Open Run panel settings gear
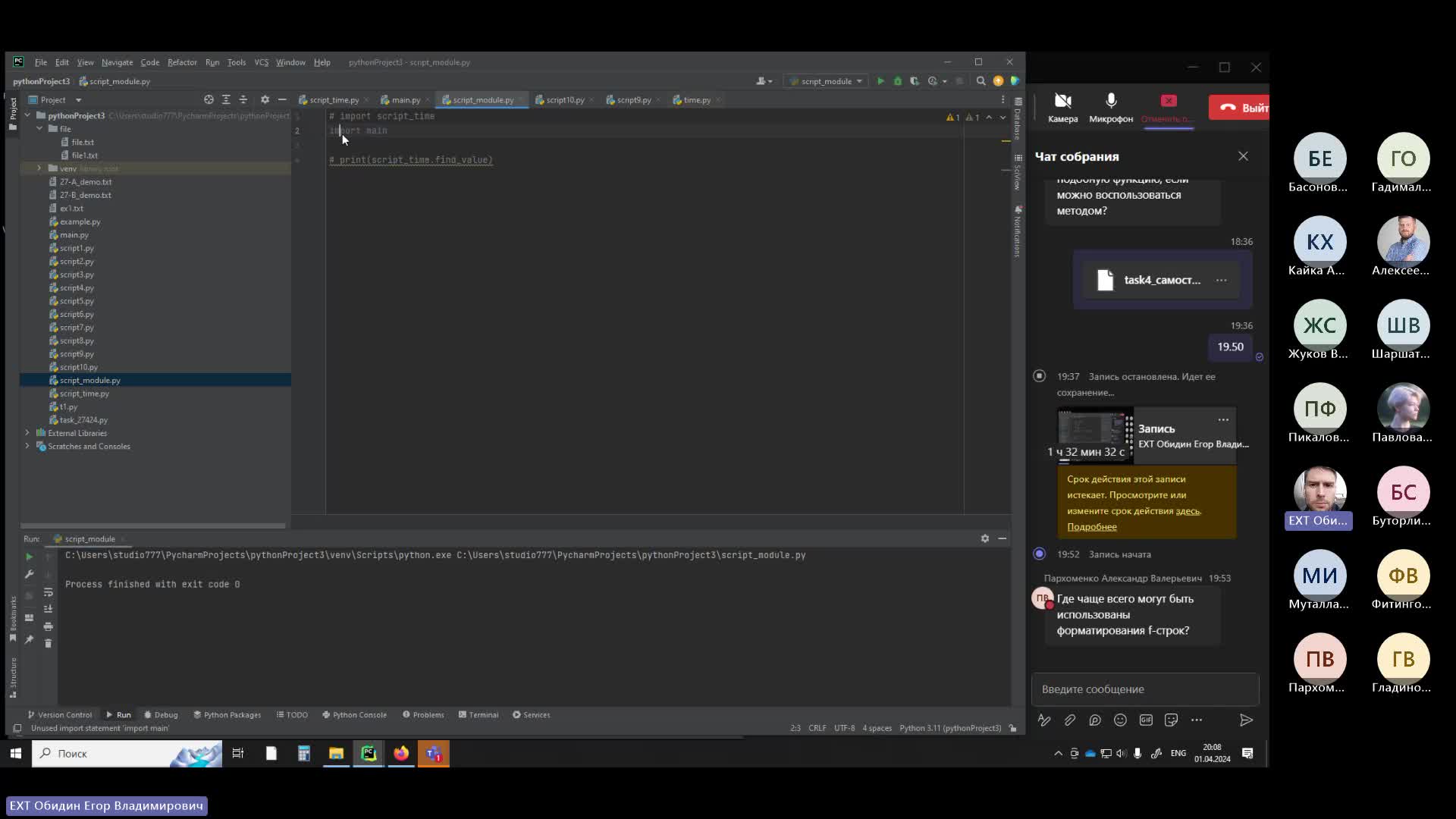The height and width of the screenshot is (819, 1456). click(x=985, y=538)
